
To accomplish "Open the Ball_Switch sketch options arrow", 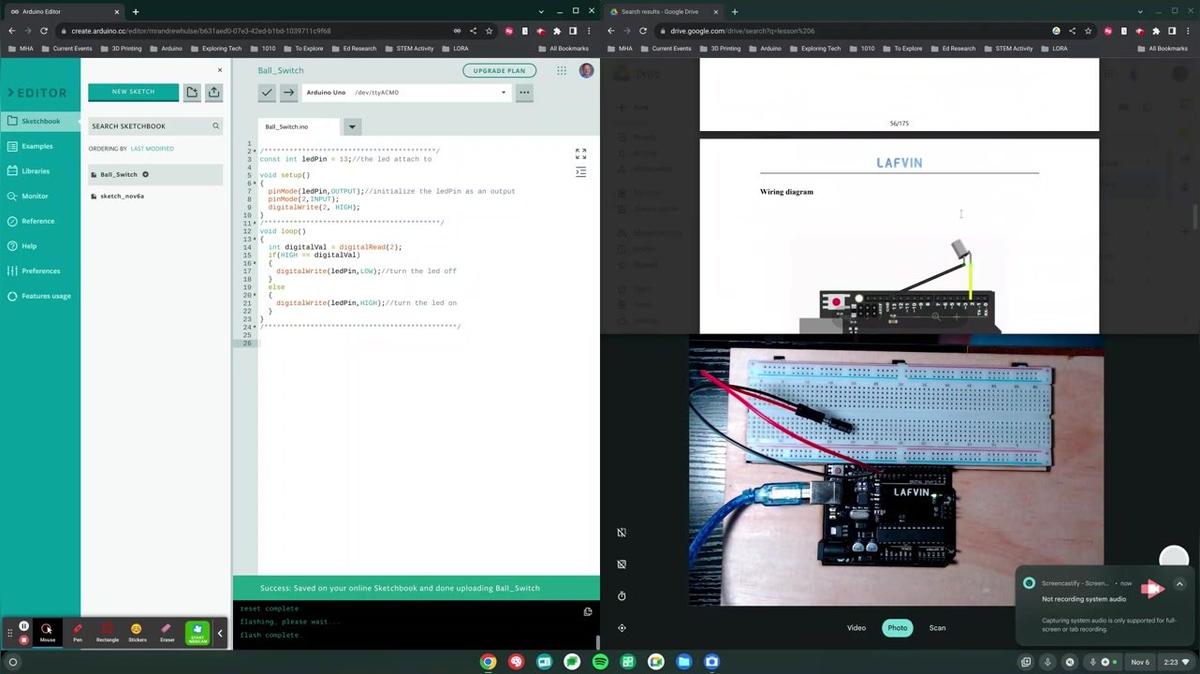I will [146, 174].
